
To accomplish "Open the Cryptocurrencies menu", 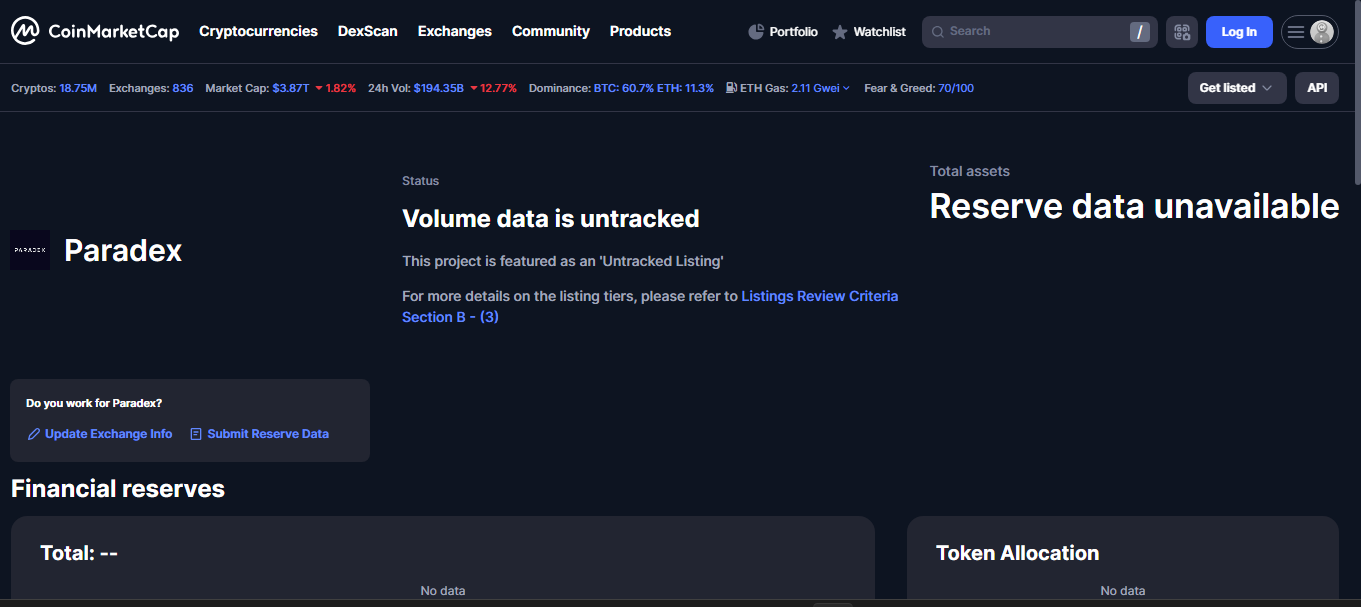I will [x=258, y=31].
